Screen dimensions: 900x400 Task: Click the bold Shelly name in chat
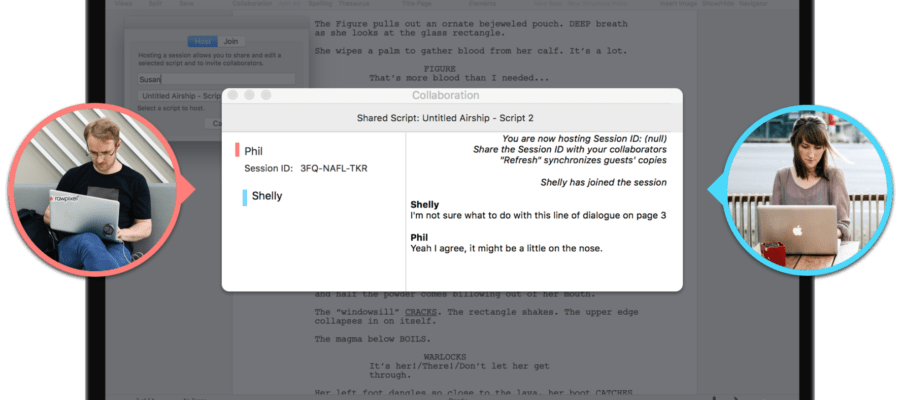[425, 205]
